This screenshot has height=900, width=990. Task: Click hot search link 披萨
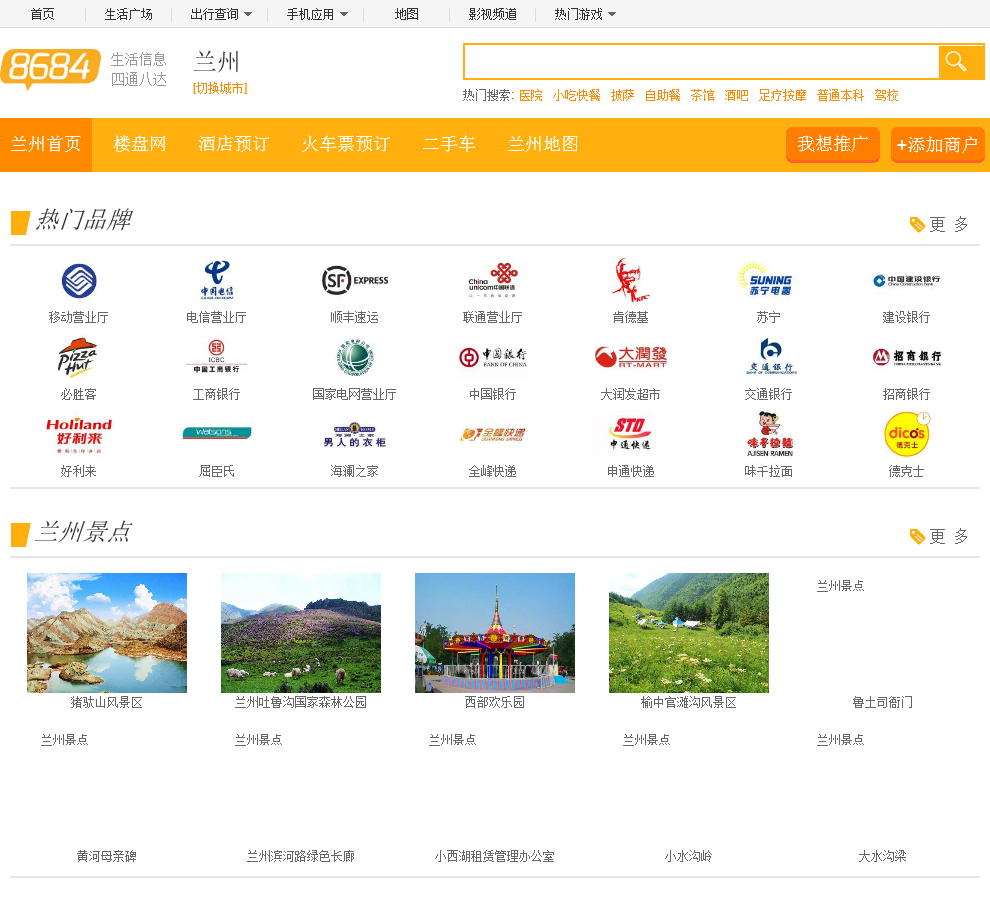point(622,95)
